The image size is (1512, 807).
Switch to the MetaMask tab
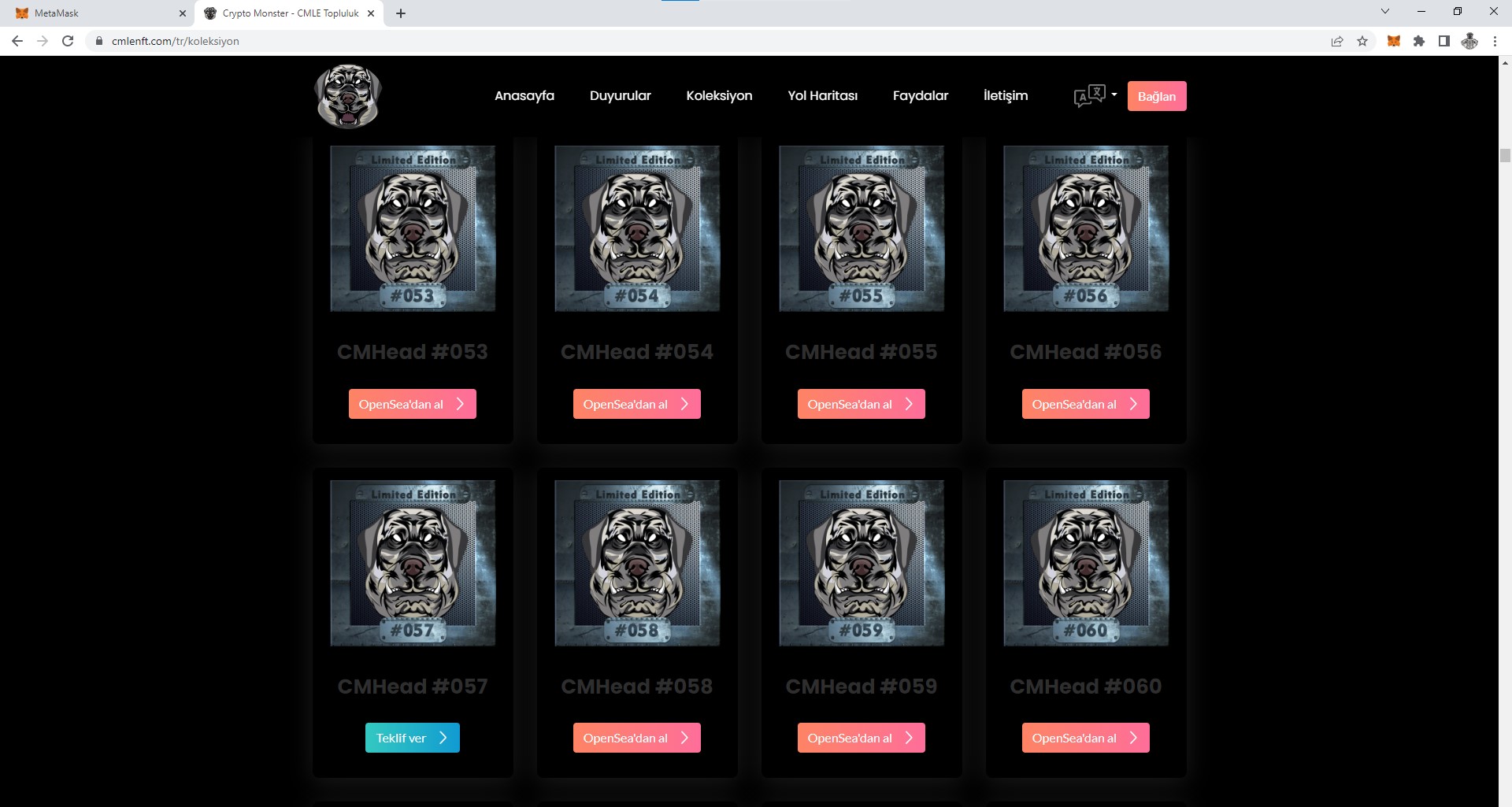point(94,13)
